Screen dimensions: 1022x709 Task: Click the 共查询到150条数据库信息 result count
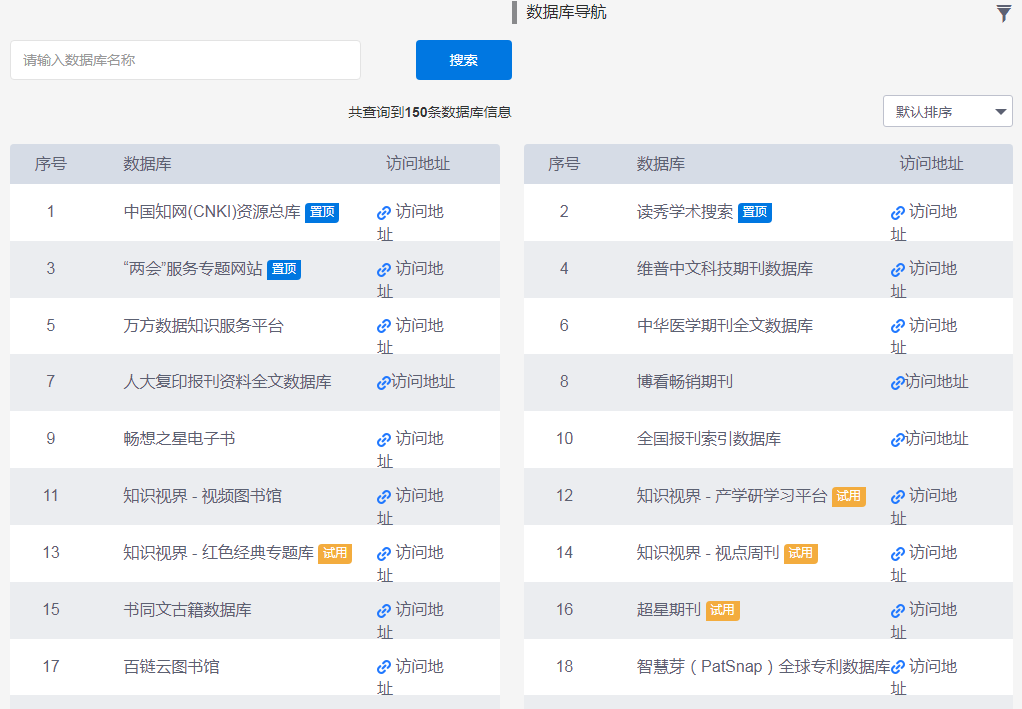pos(430,112)
